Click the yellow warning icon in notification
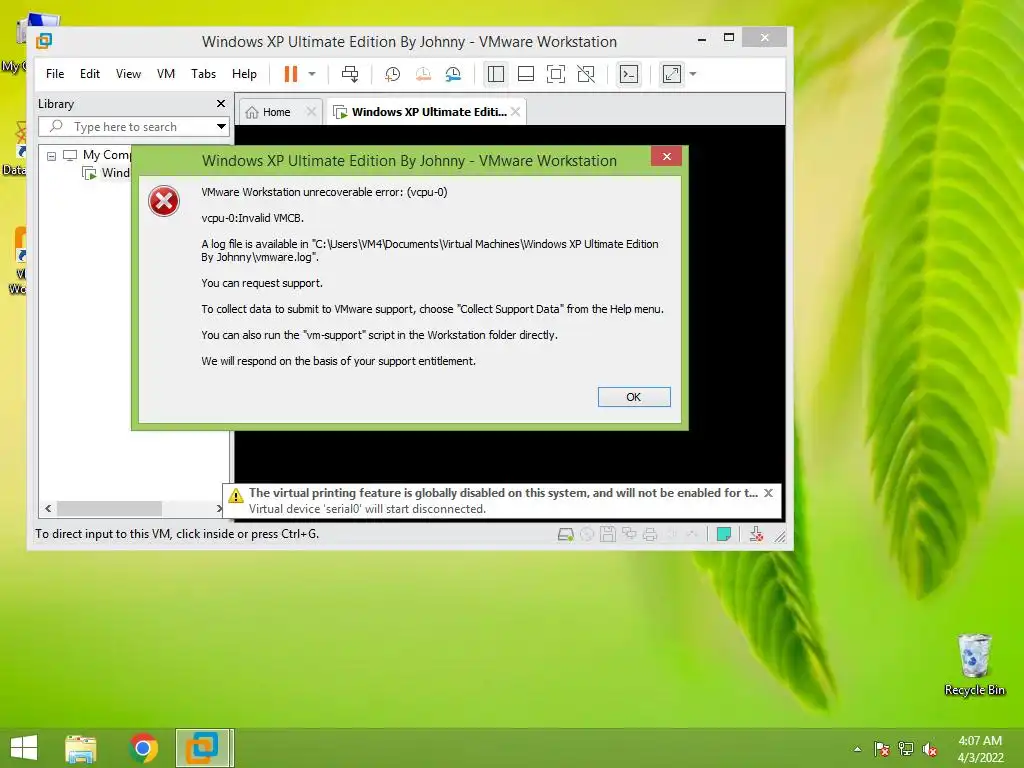The image size is (1024, 768). (236, 496)
